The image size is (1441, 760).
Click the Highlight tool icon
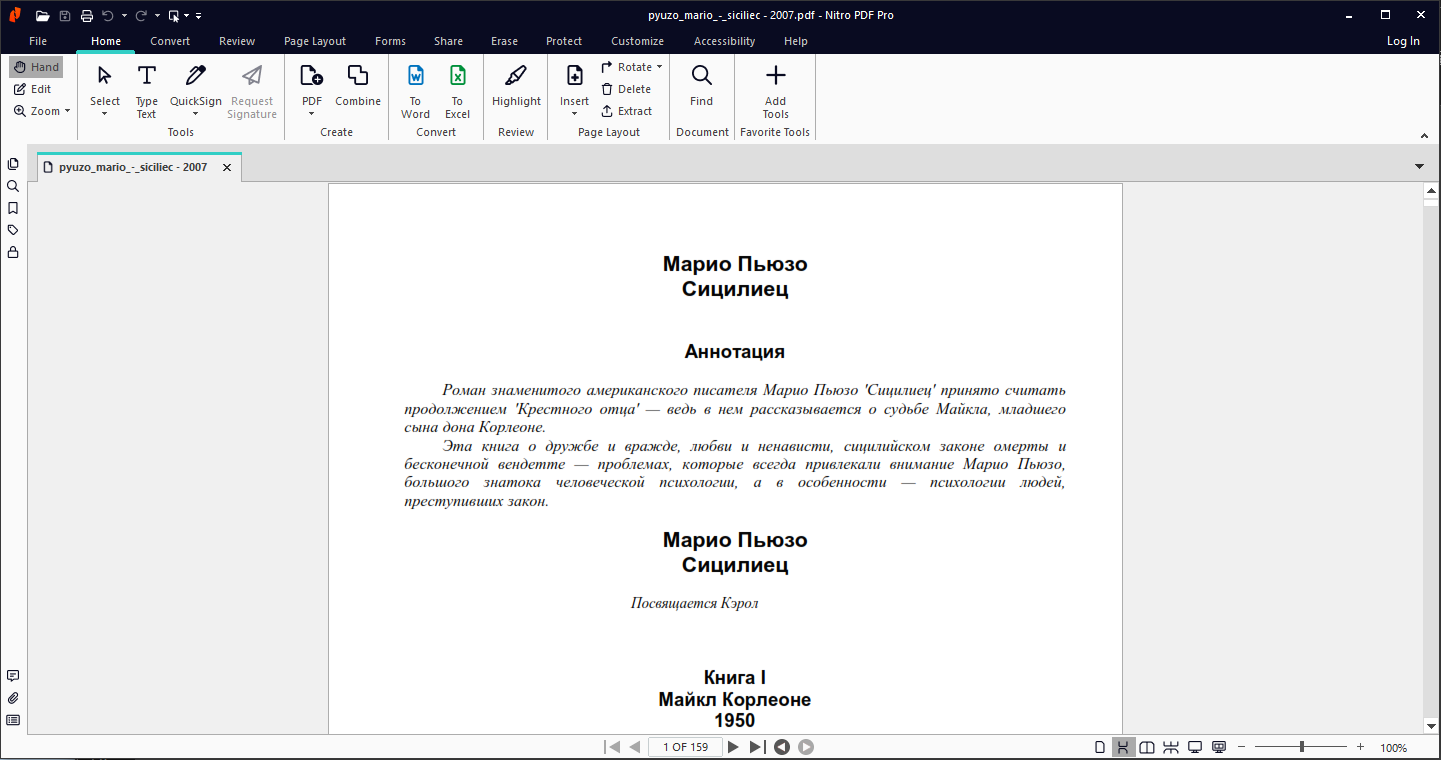click(x=516, y=86)
